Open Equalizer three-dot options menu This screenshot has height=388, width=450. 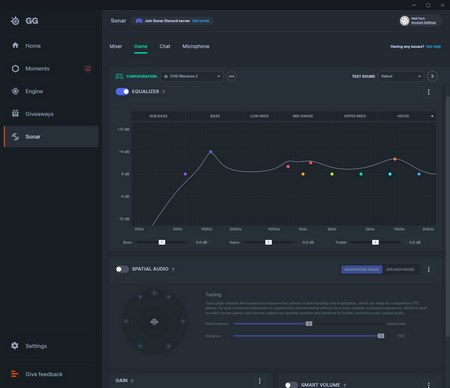click(429, 92)
